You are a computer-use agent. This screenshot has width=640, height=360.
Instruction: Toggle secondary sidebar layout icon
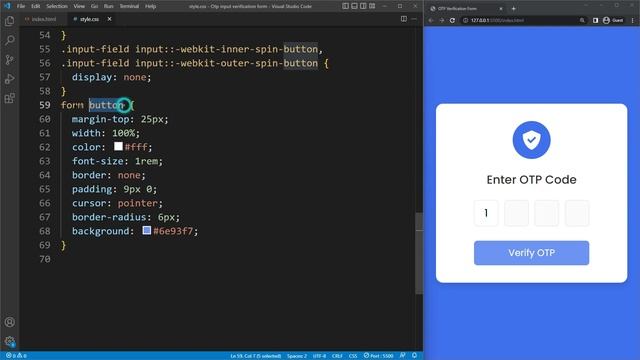363,6
